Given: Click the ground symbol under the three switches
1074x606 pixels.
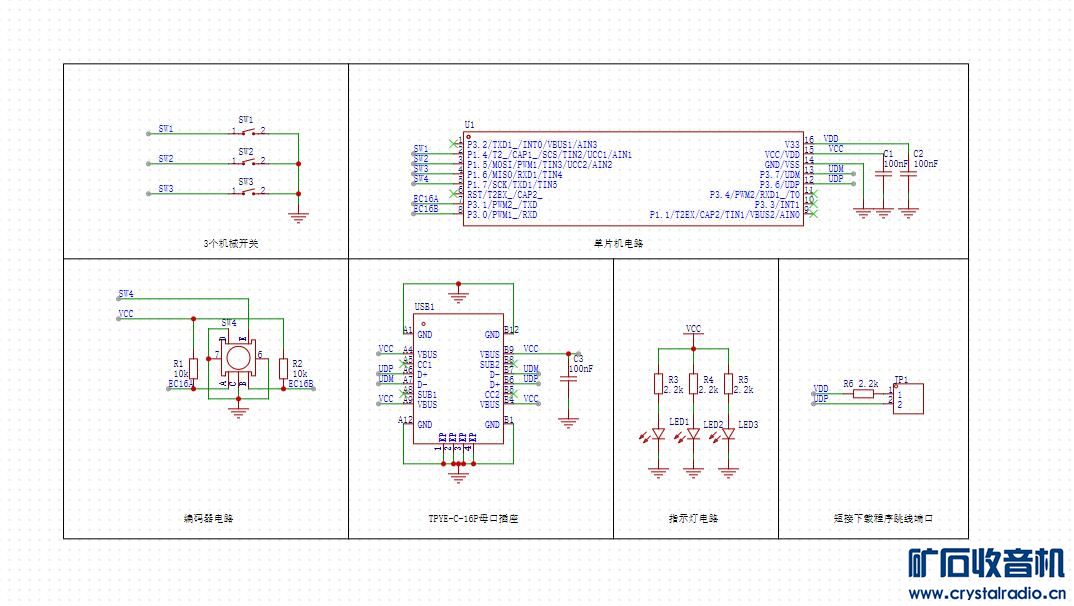Looking at the screenshot, I should coord(299,217).
